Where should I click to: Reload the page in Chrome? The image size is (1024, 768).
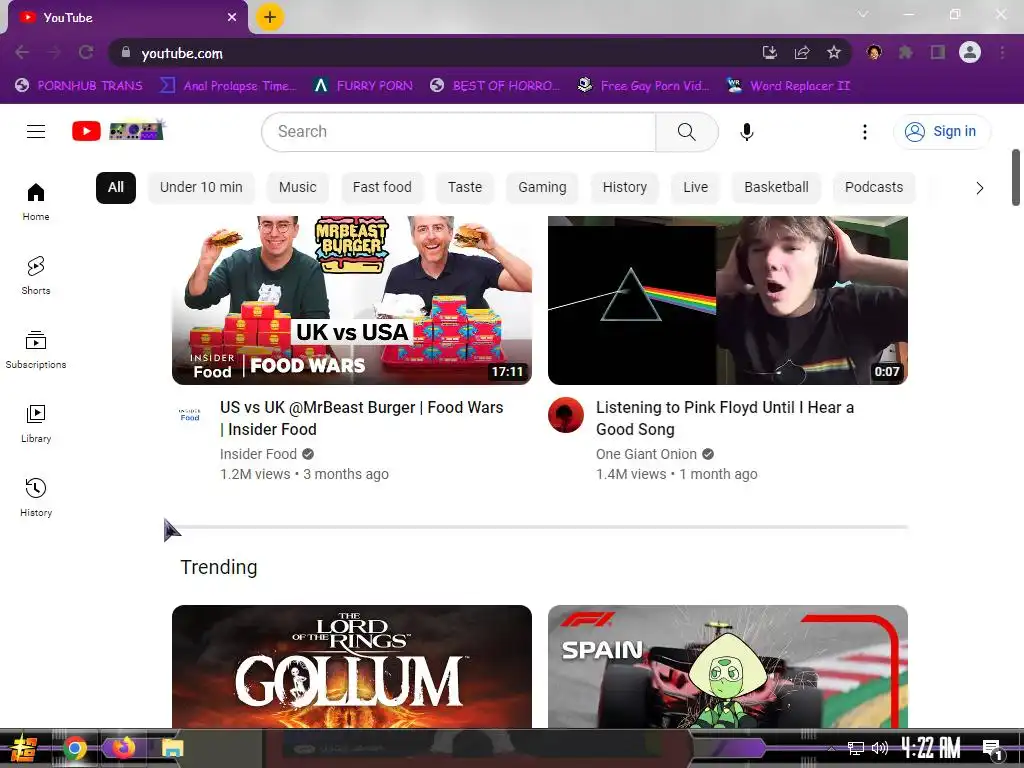point(86,53)
